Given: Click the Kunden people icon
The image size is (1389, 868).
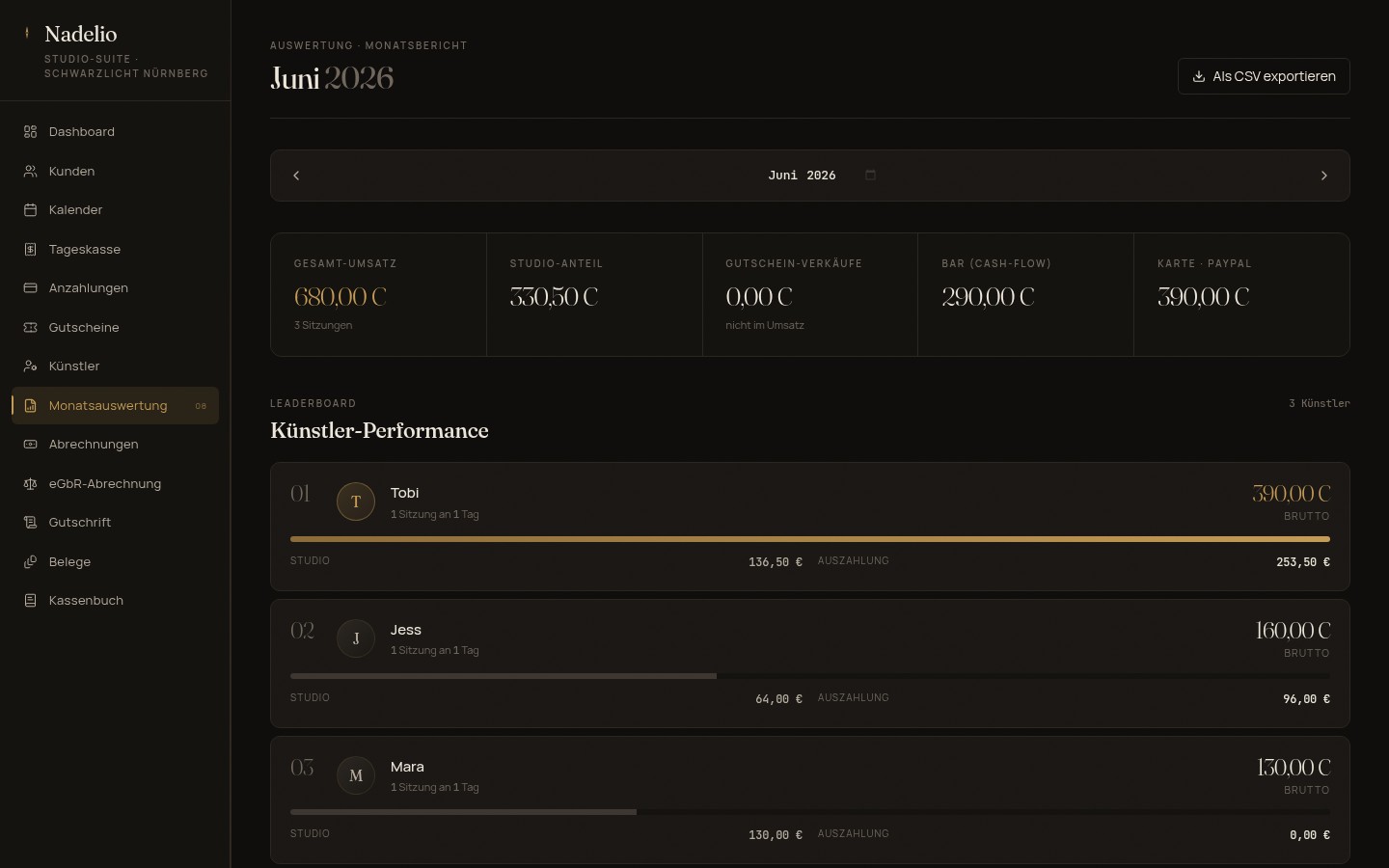Looking at the screenshot, I should pyautogui.click(x=30, y=171).
